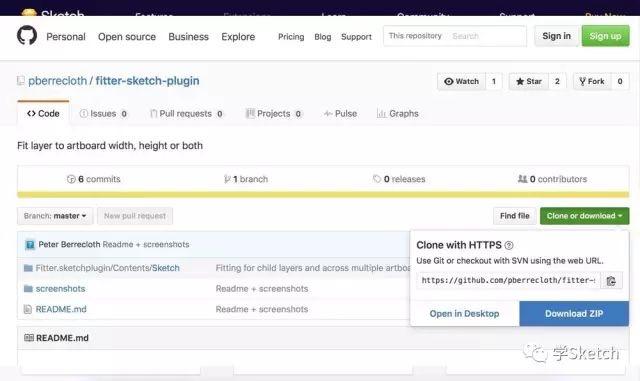Image resolution: width=640 pixels, height=381 pixels.
Task: Click the Watch eye button
Action: (x=461, y=81)
